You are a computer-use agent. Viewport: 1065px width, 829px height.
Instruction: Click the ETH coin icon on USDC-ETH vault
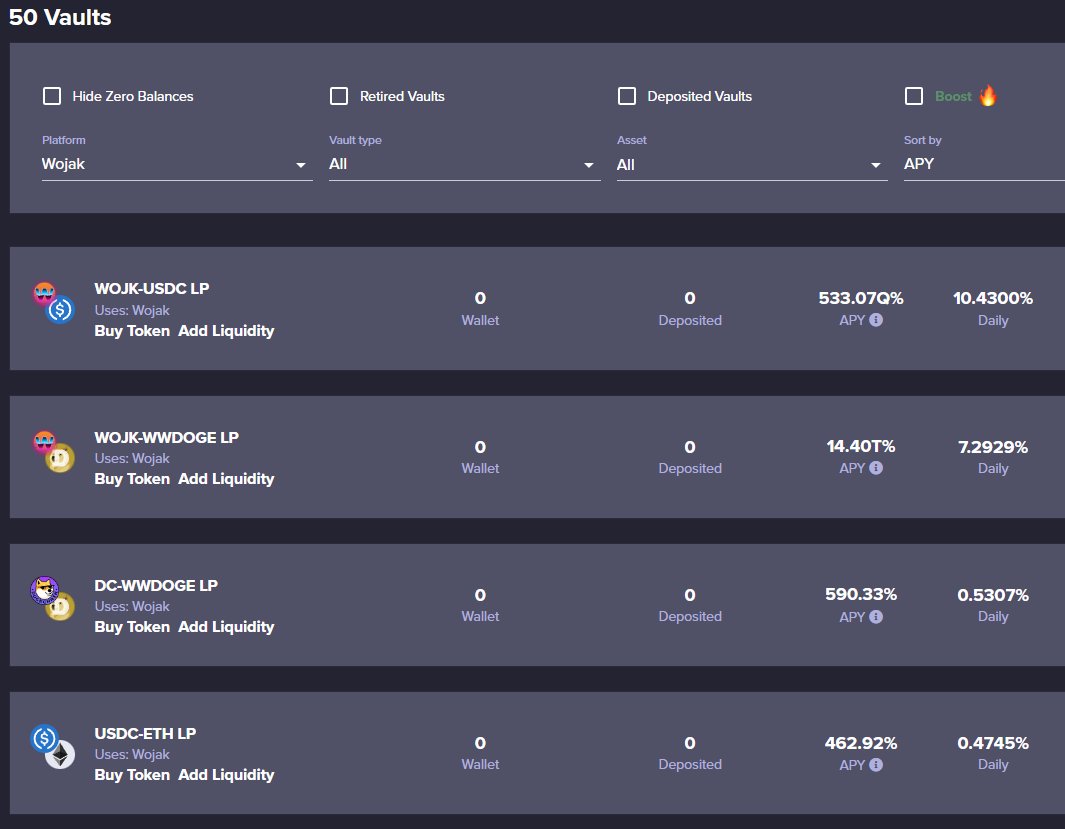60,756
